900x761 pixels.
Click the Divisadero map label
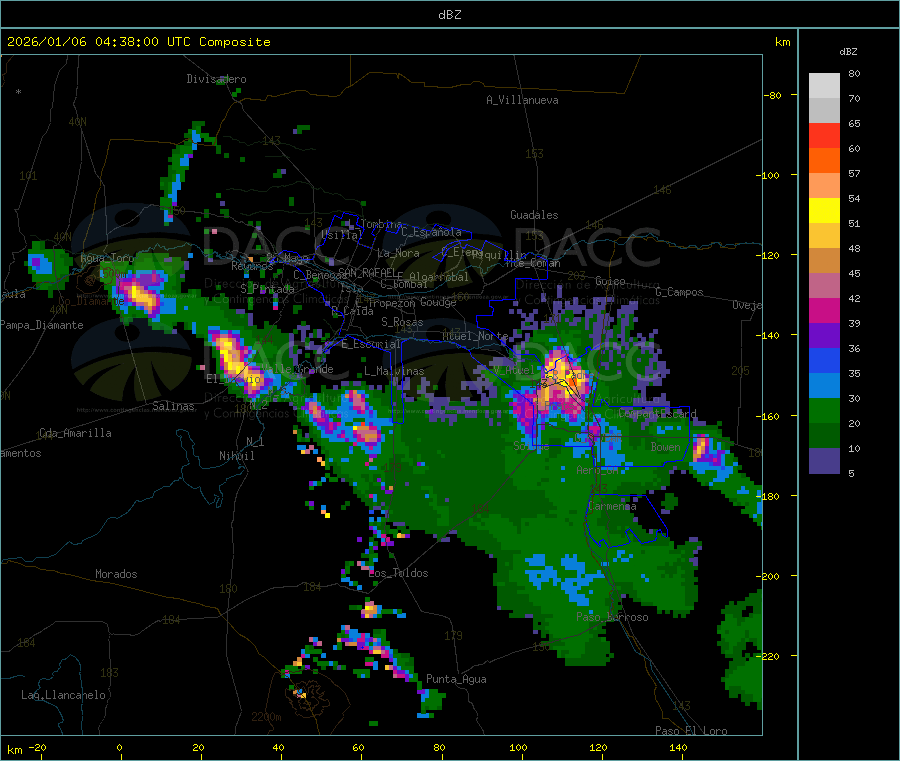coord(216,79)
